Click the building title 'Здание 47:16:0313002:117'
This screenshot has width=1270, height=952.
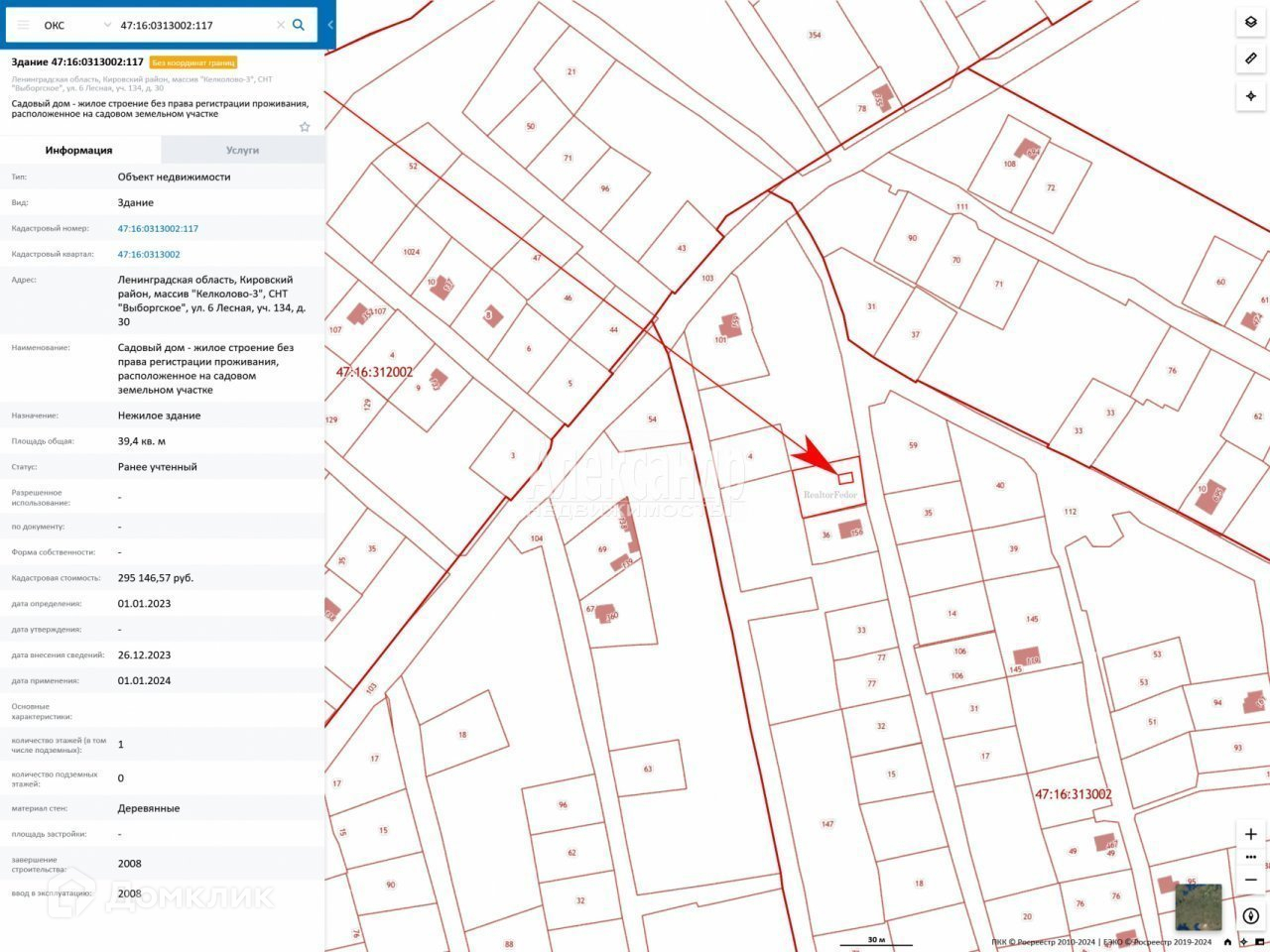click(77, 61)
